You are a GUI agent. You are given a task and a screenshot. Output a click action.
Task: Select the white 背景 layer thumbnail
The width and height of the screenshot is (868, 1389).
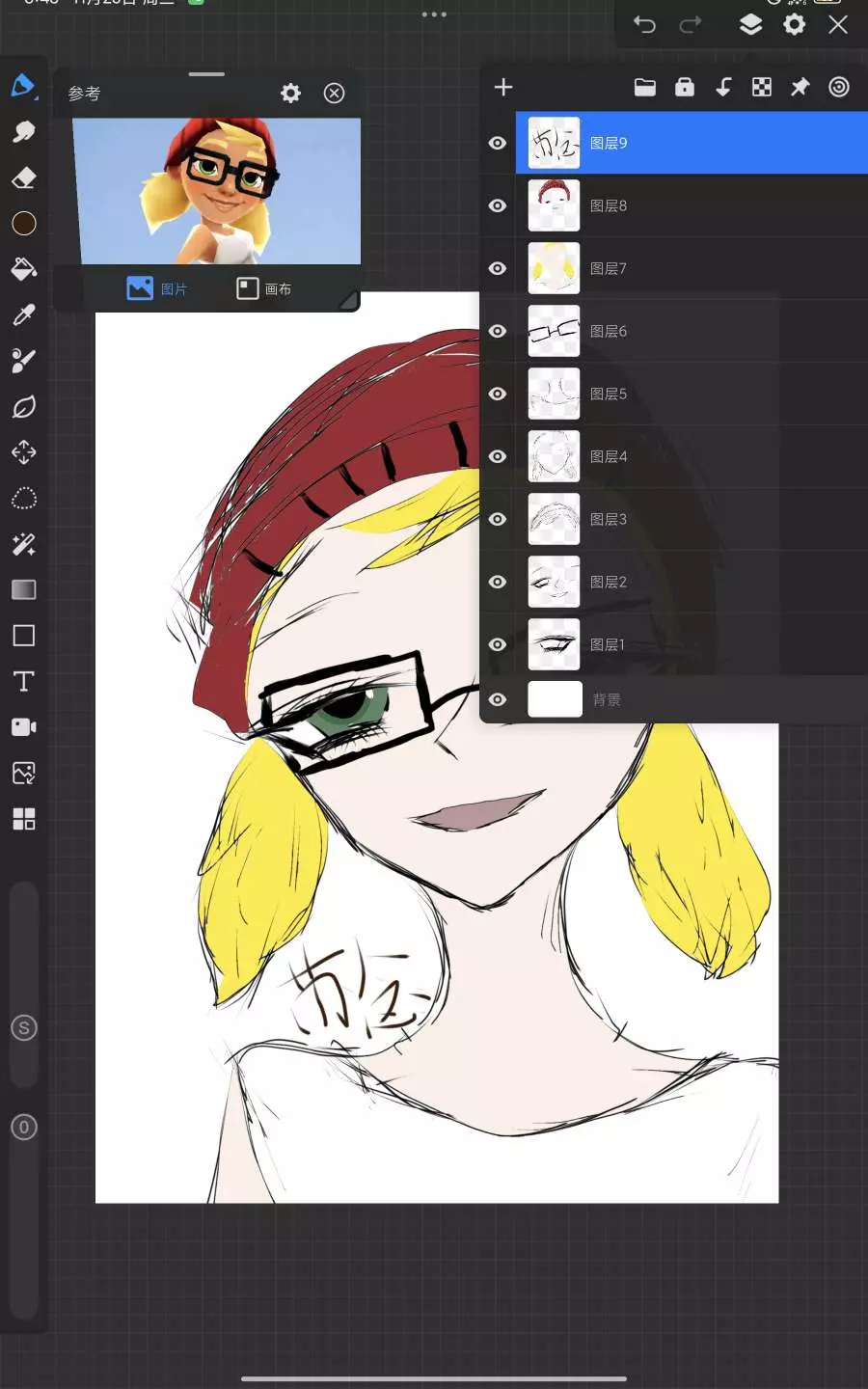[x=555, y=699]
